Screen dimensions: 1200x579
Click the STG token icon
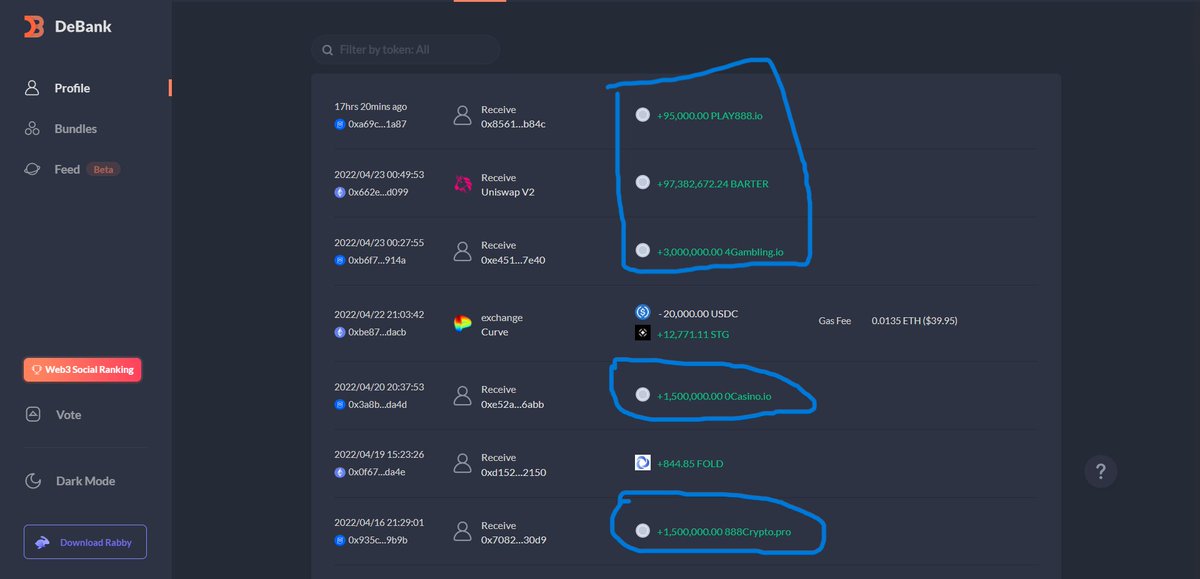point(643,333)
